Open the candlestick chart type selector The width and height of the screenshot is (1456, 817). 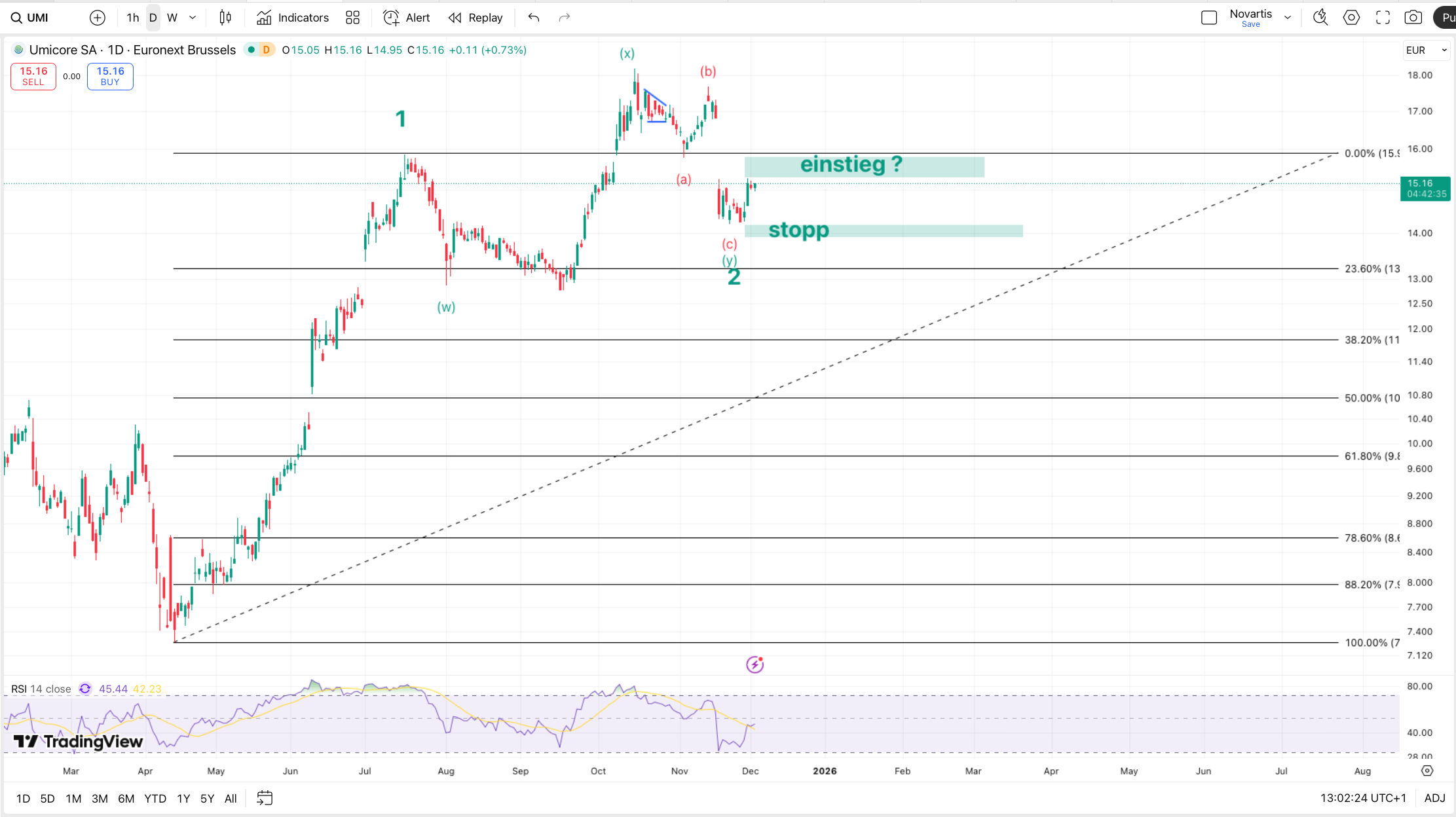(225, 18)
